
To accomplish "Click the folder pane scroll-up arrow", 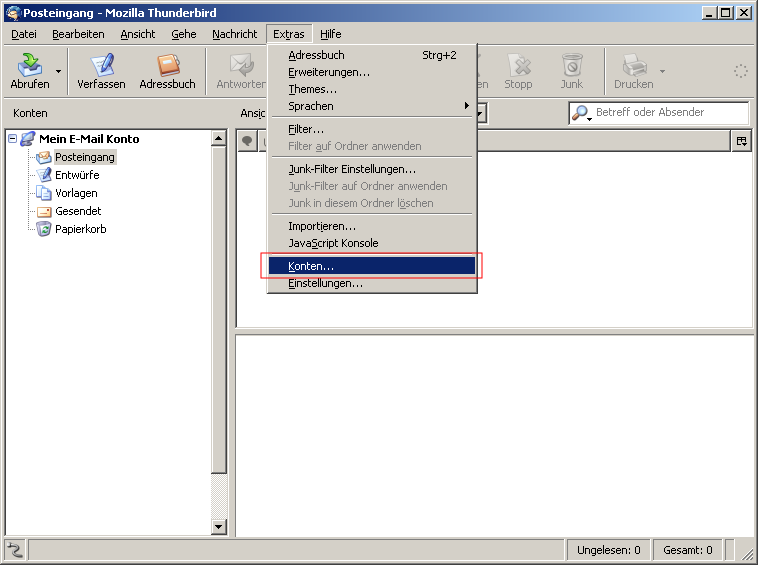I will click(219, 139).
